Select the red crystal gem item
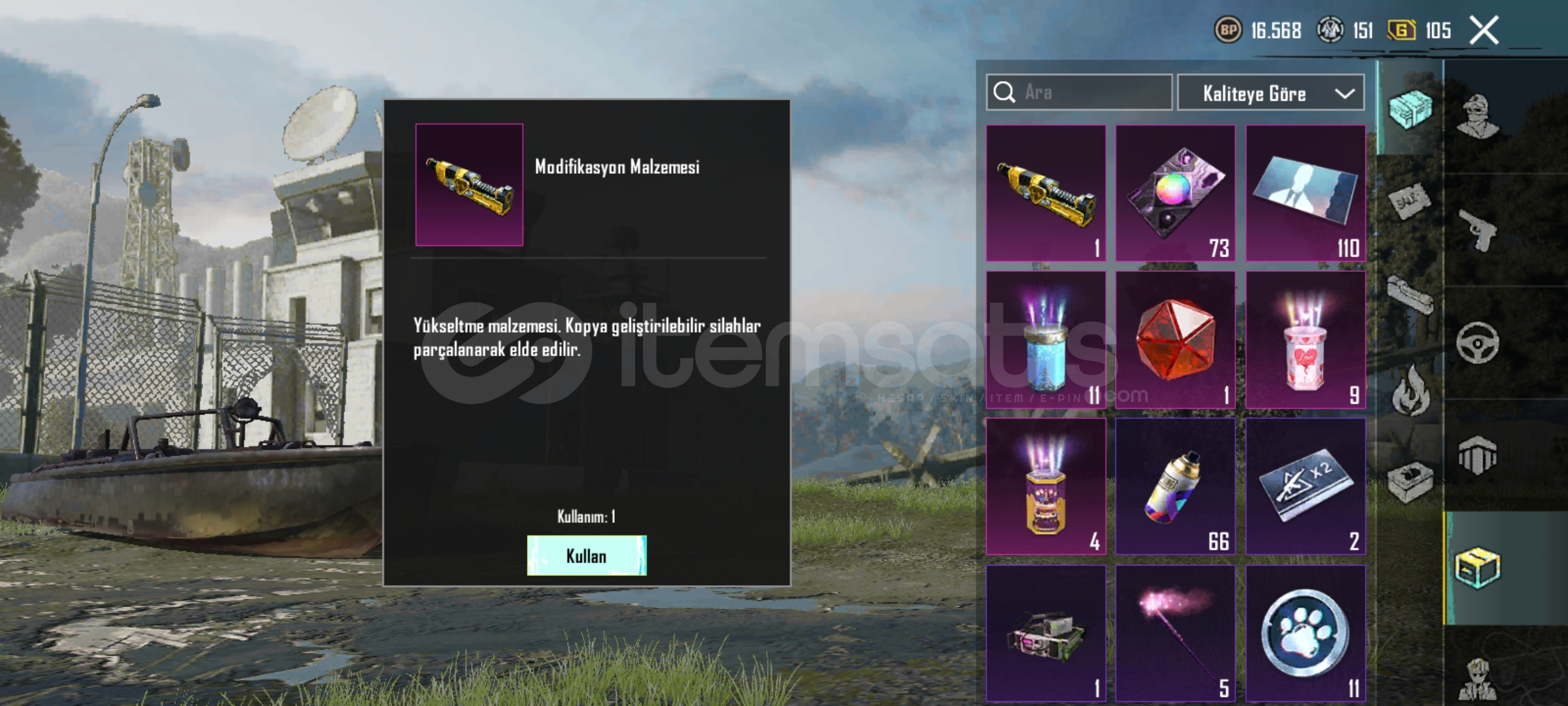Viewport: 1568px width, 706px height. coord(1175,340)
